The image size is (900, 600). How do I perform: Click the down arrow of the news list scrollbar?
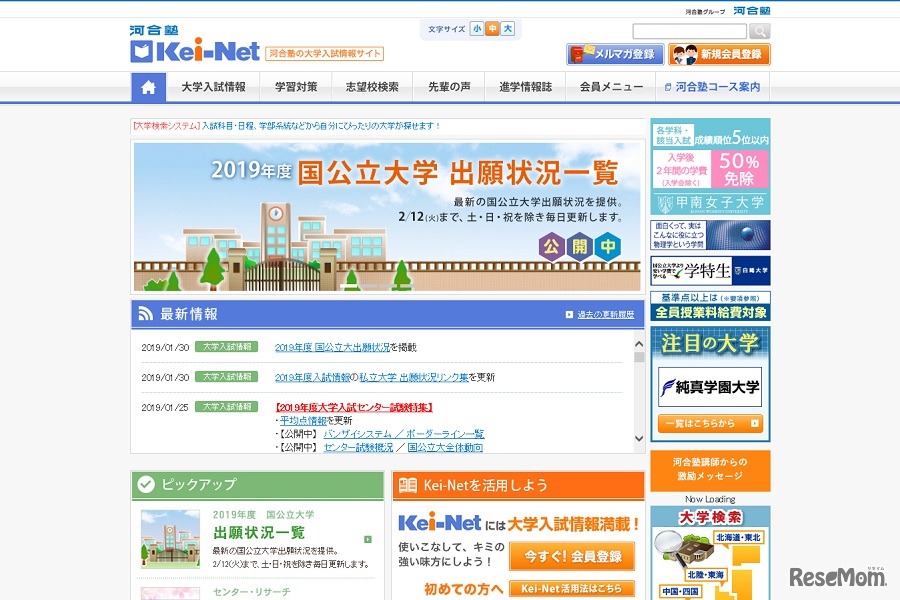[640, 438]
